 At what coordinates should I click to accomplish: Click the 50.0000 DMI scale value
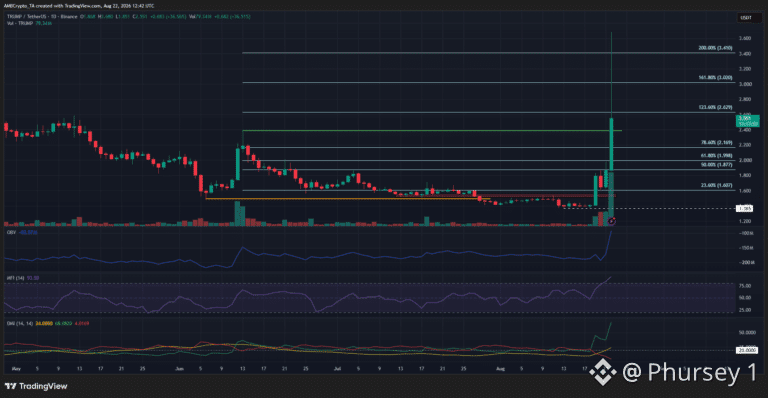coord(747,332)
